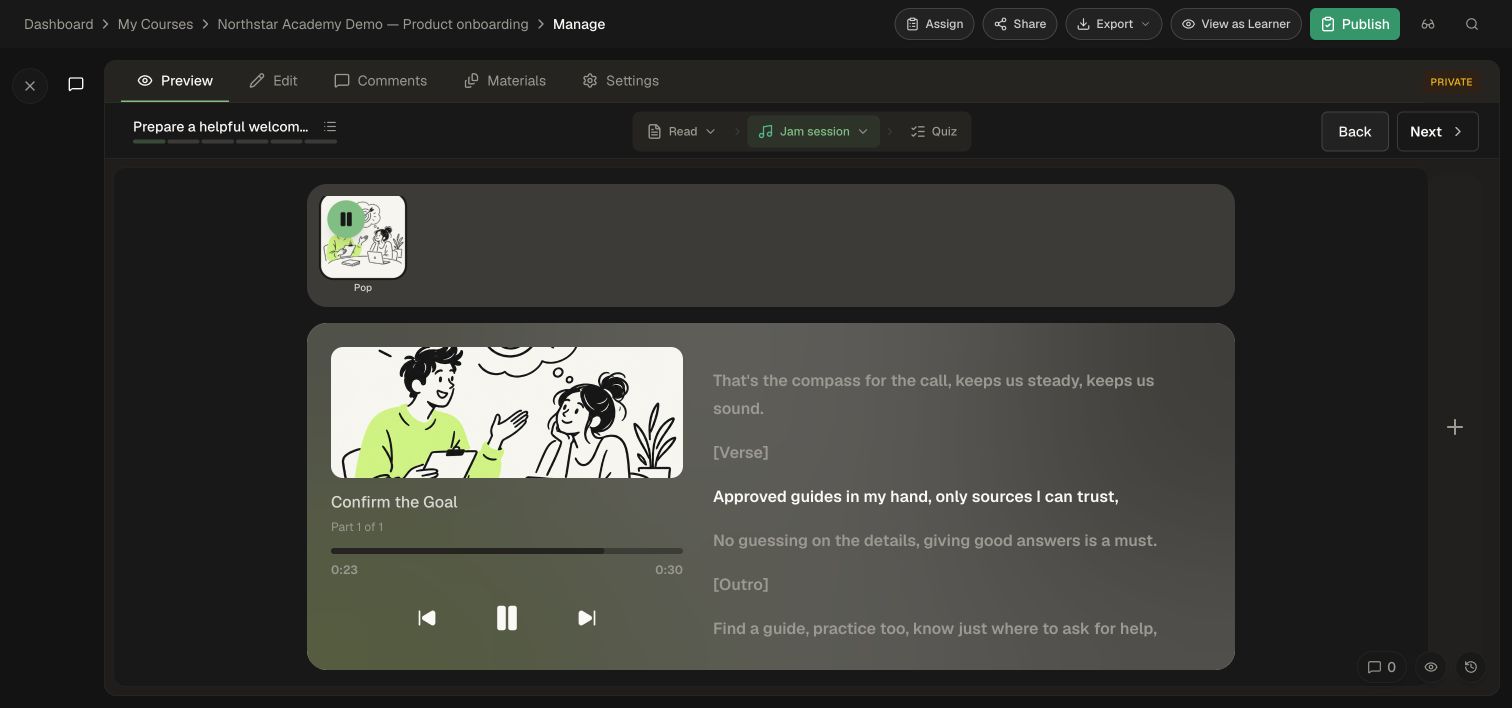The height and width of the screenshot is (708, 1512).
Task: Open the My Courses breadcrumb
Action: 155,24
